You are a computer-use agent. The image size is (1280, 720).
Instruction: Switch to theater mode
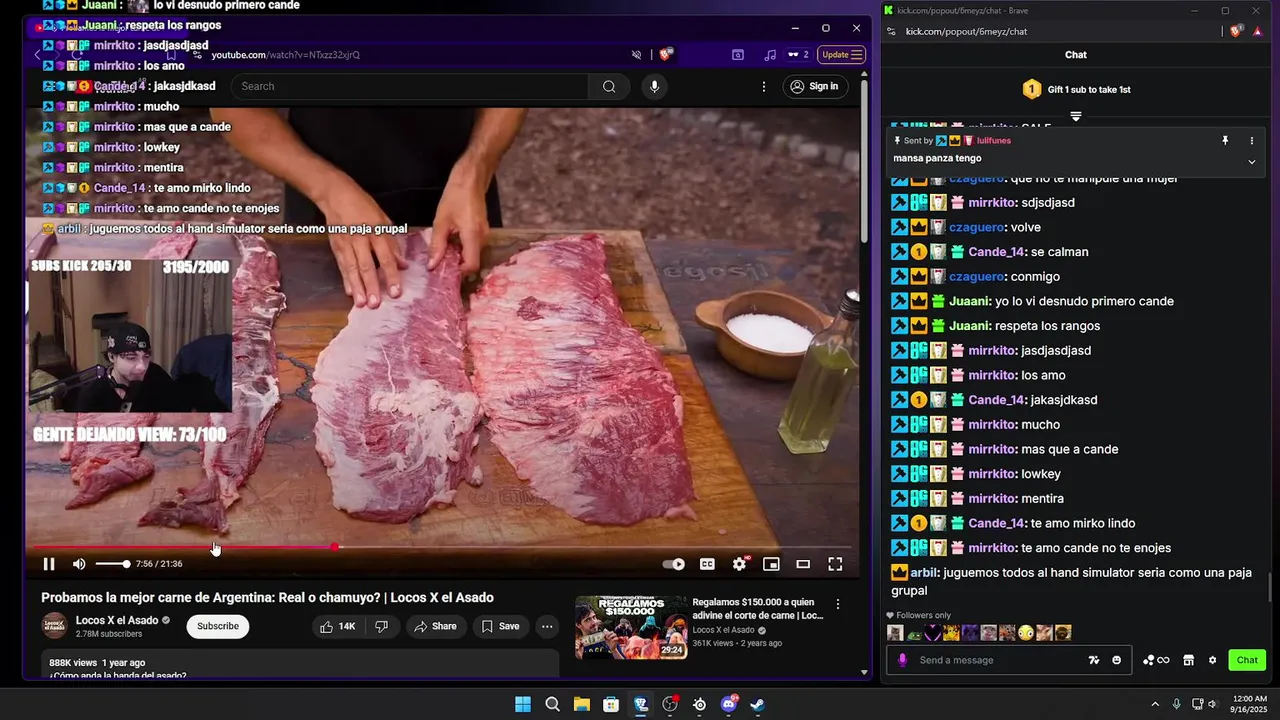(x=803, y=564)
